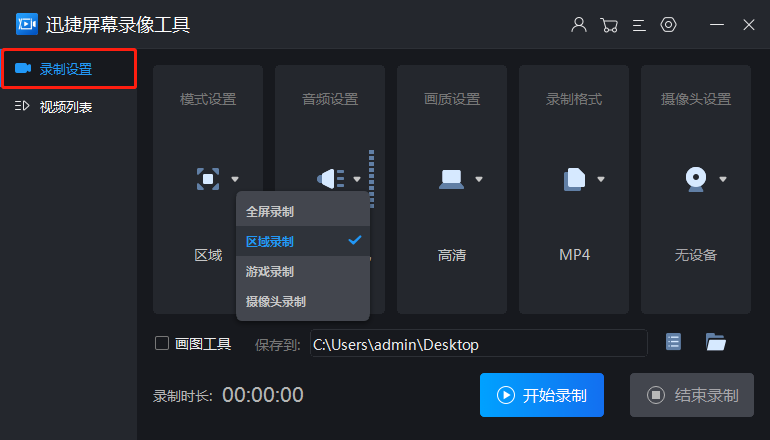
Task: Click the MP4 format label
Action: 574,255
